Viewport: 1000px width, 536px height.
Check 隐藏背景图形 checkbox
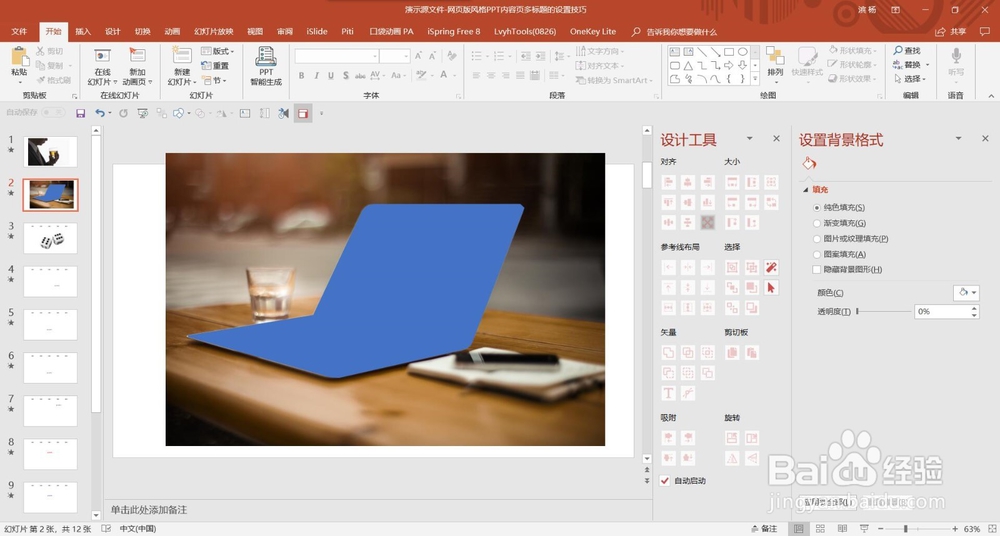[816, 269]
